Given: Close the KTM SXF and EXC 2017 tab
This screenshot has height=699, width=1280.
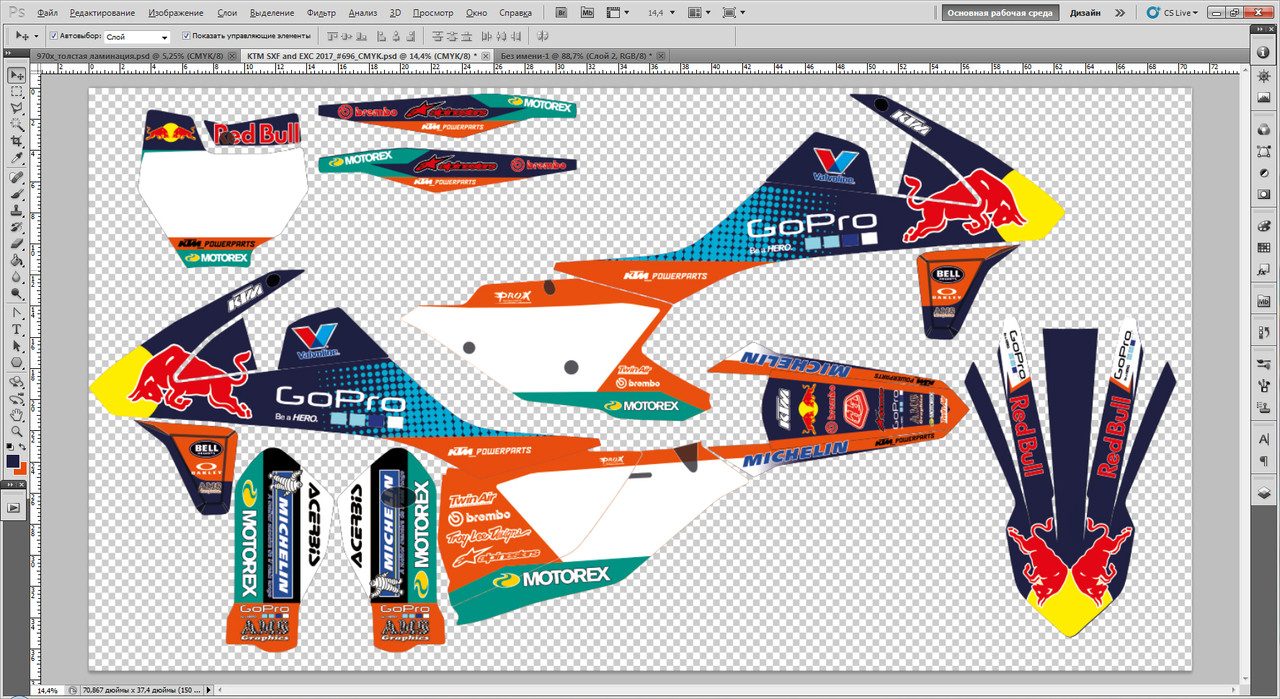Looking at the screenshot, I should [x=487, y=55].
